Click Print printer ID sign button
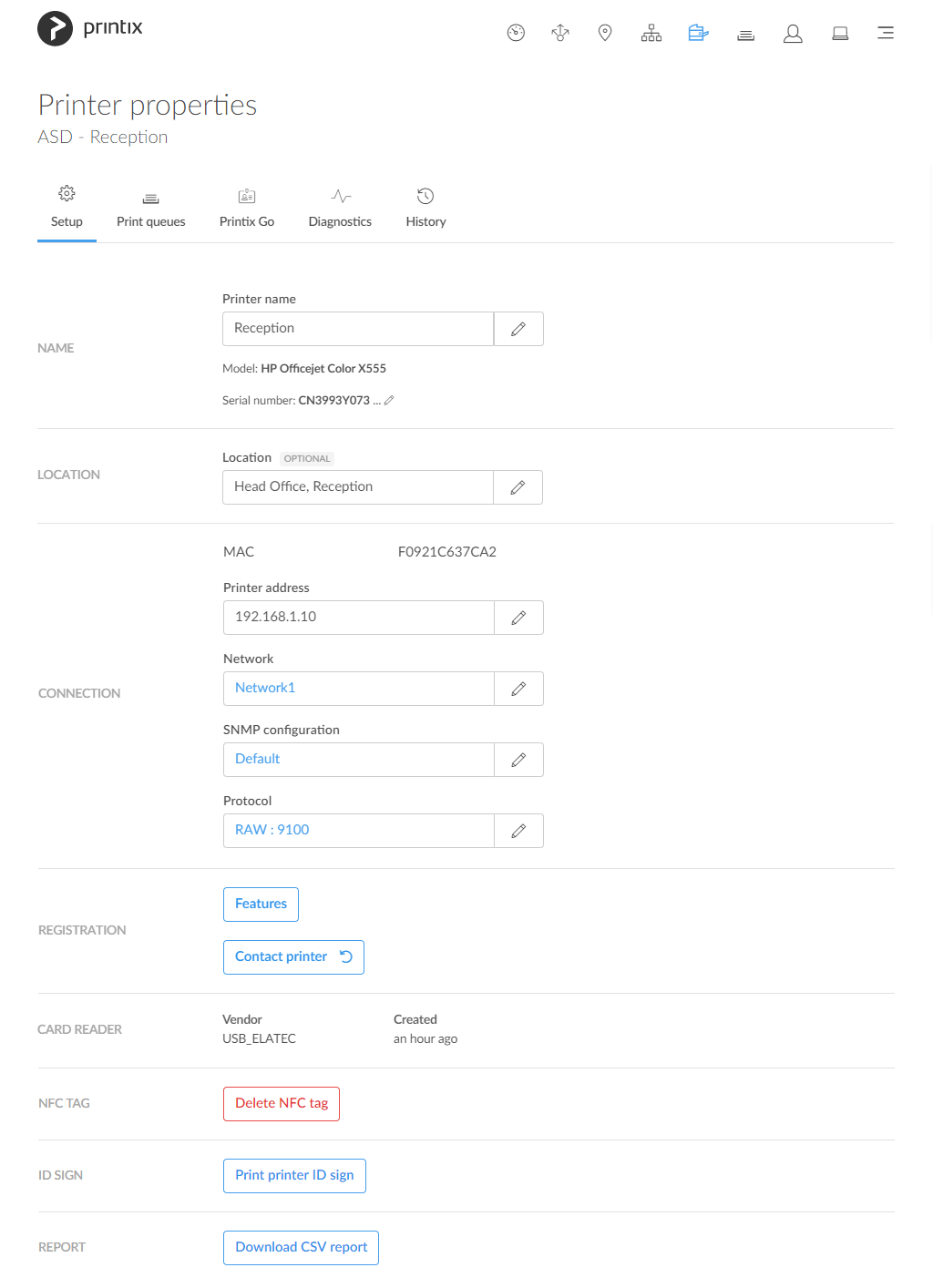 point(294,1176)
